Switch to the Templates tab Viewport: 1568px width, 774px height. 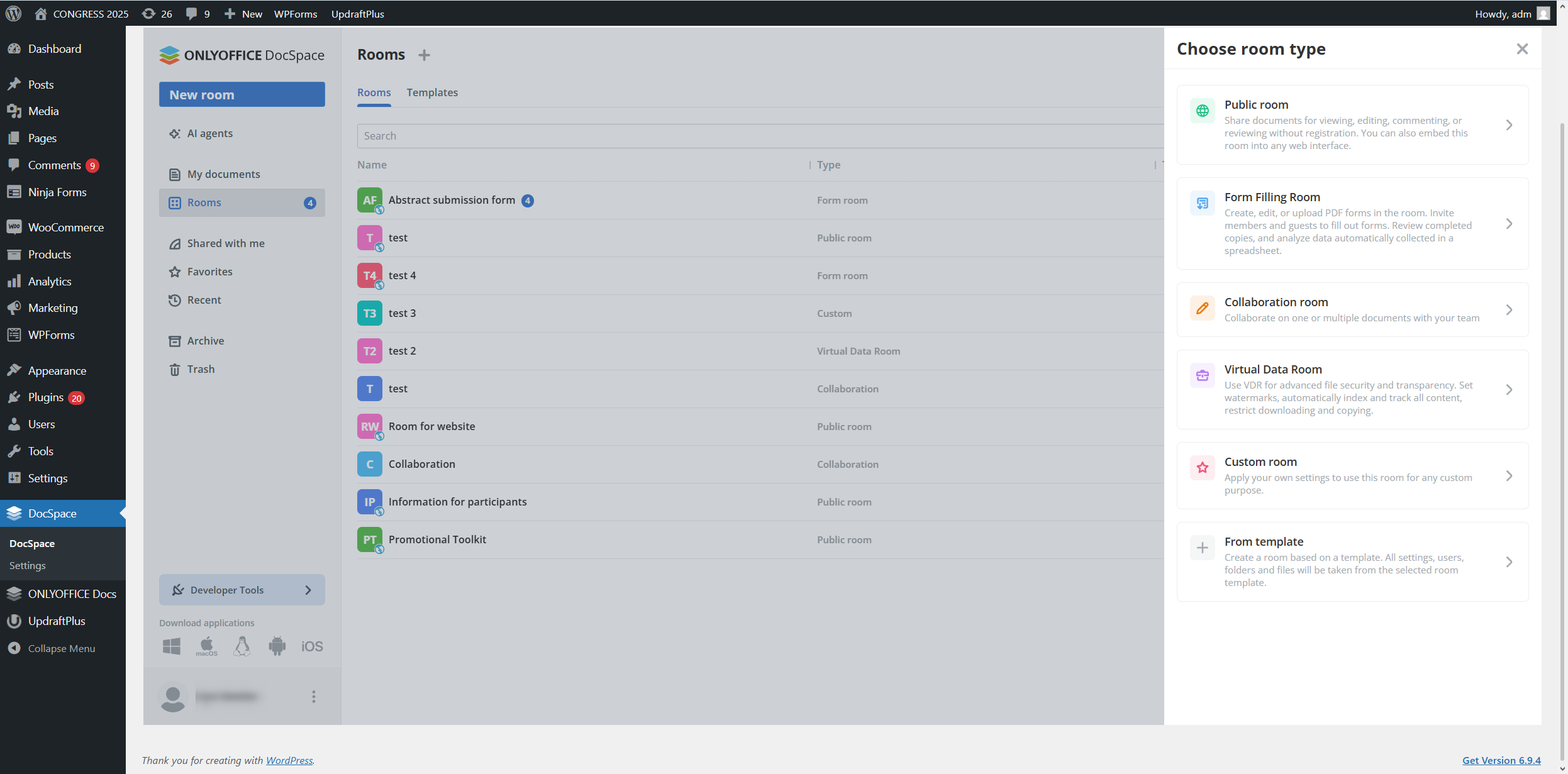[432, 92]
